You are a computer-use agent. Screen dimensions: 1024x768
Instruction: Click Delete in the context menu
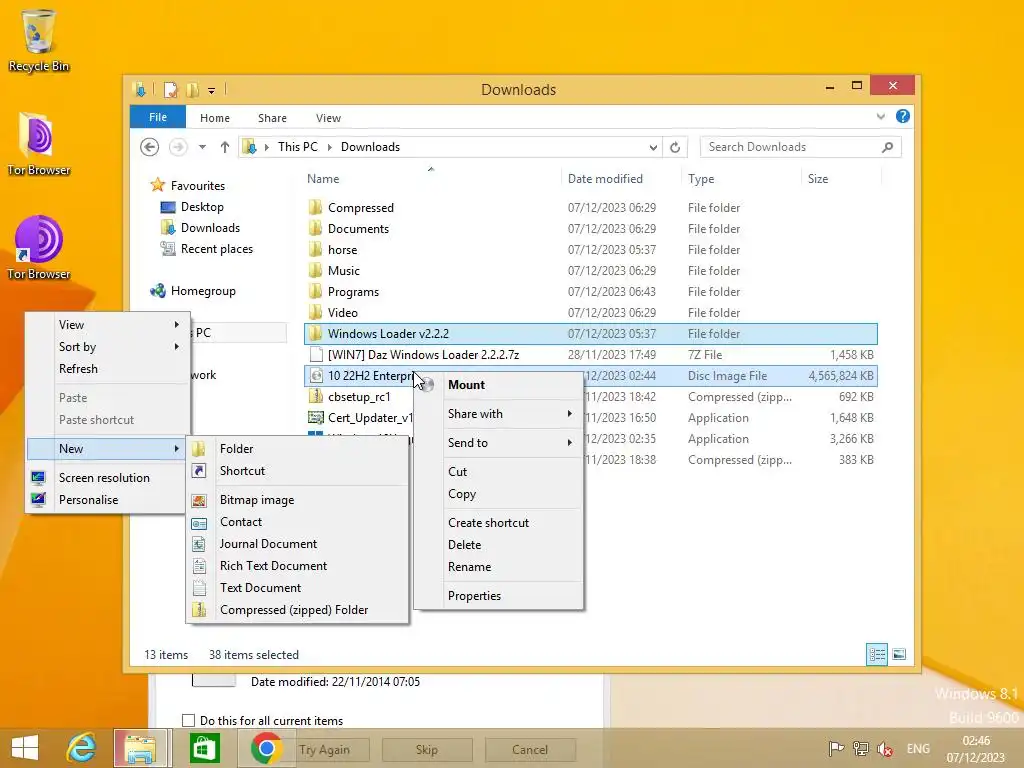[498, 545]
